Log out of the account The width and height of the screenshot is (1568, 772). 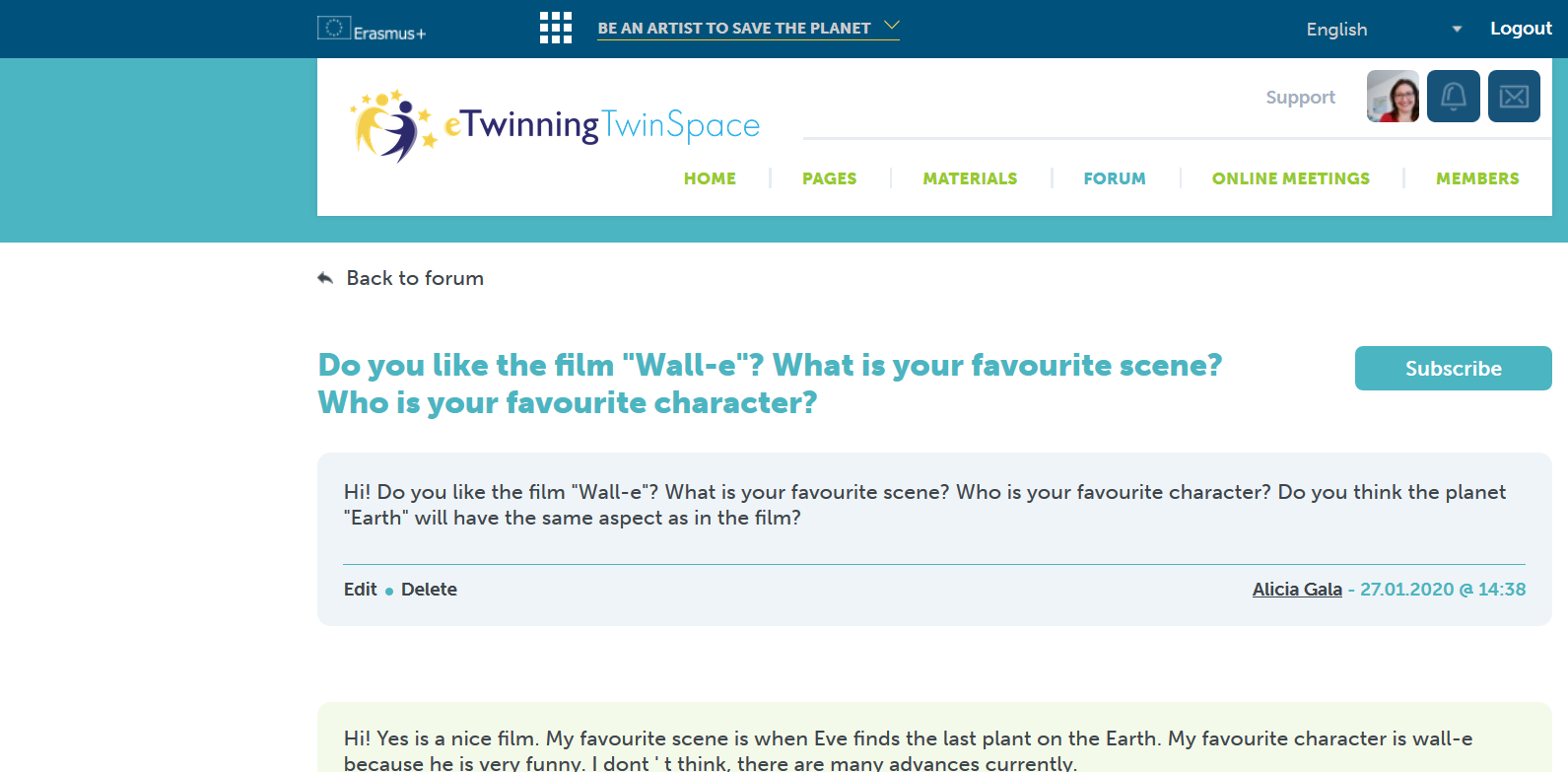click(1520, 29)
